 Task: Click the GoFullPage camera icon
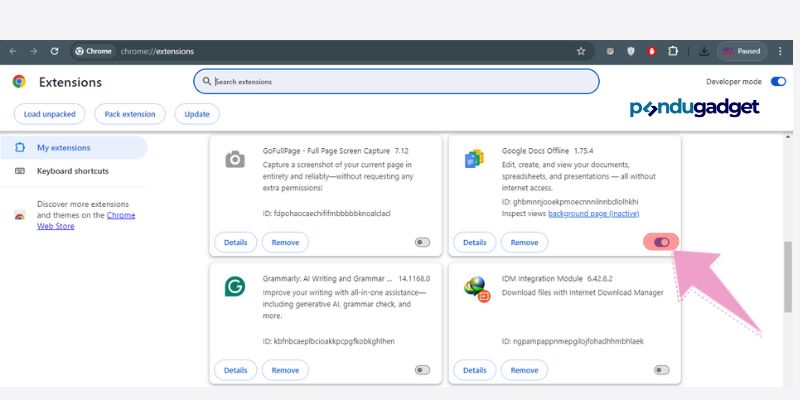pos(235,160)
